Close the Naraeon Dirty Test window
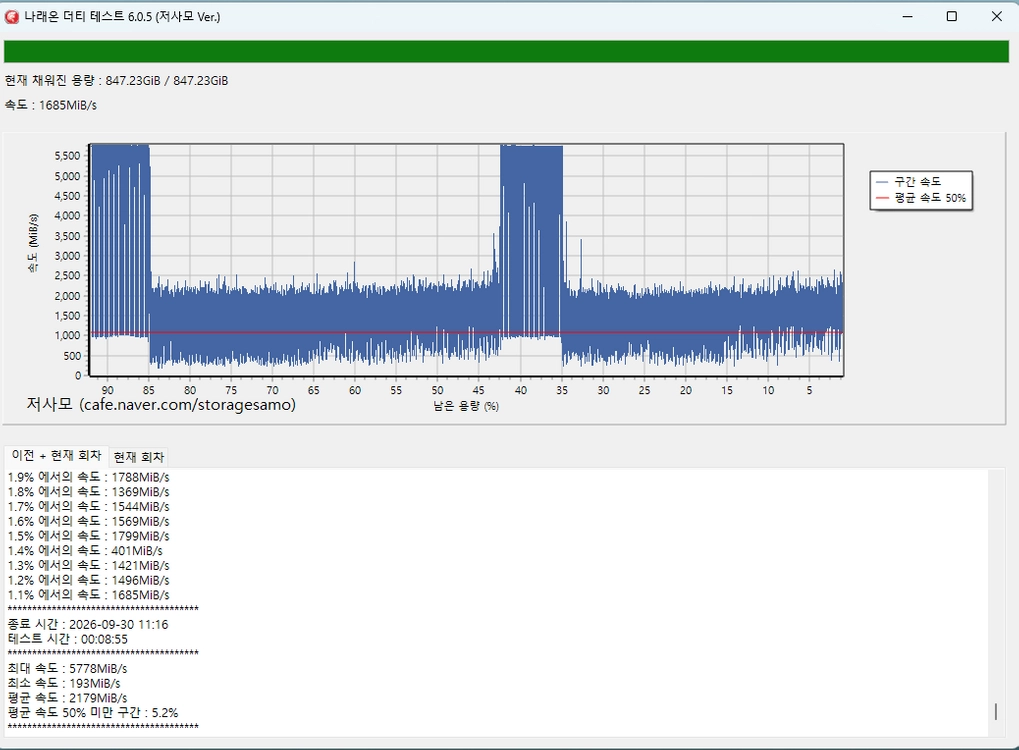Viewport: 1019px width, 750px height. pyautogui.click(x=996, y=17)
